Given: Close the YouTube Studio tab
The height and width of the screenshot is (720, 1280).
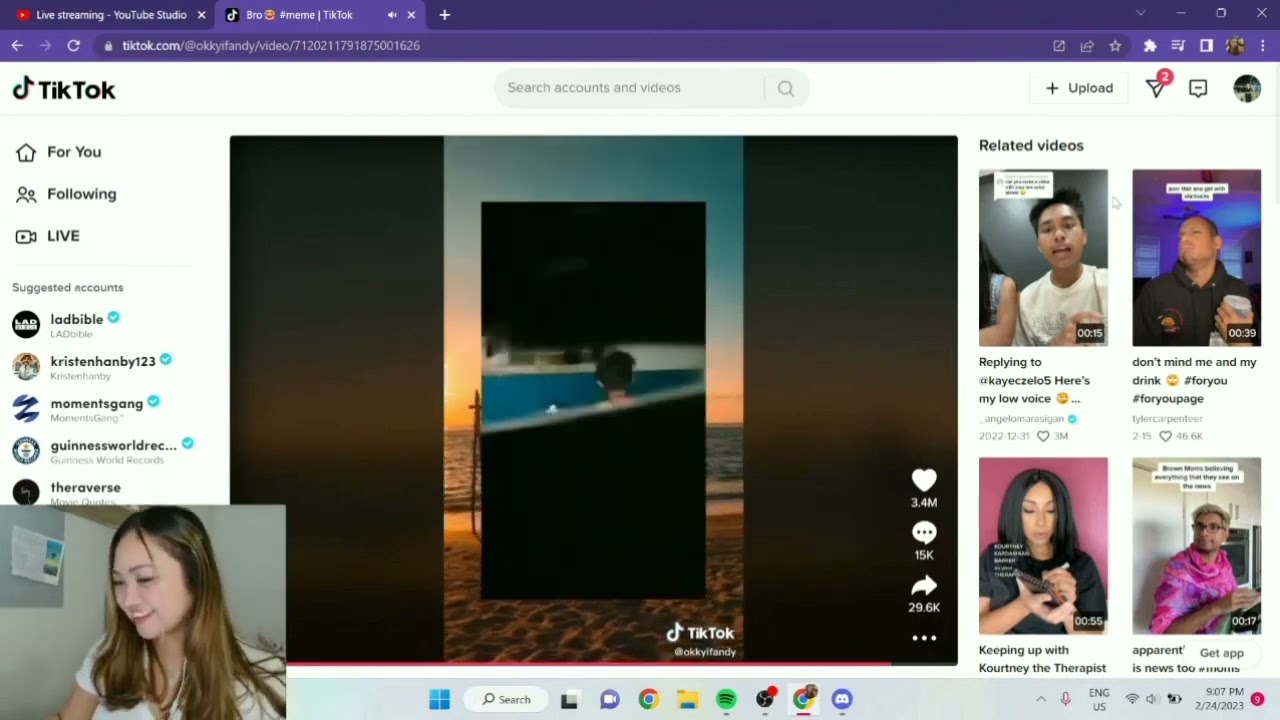Looking at the screenshot, I should click(201, 15).
